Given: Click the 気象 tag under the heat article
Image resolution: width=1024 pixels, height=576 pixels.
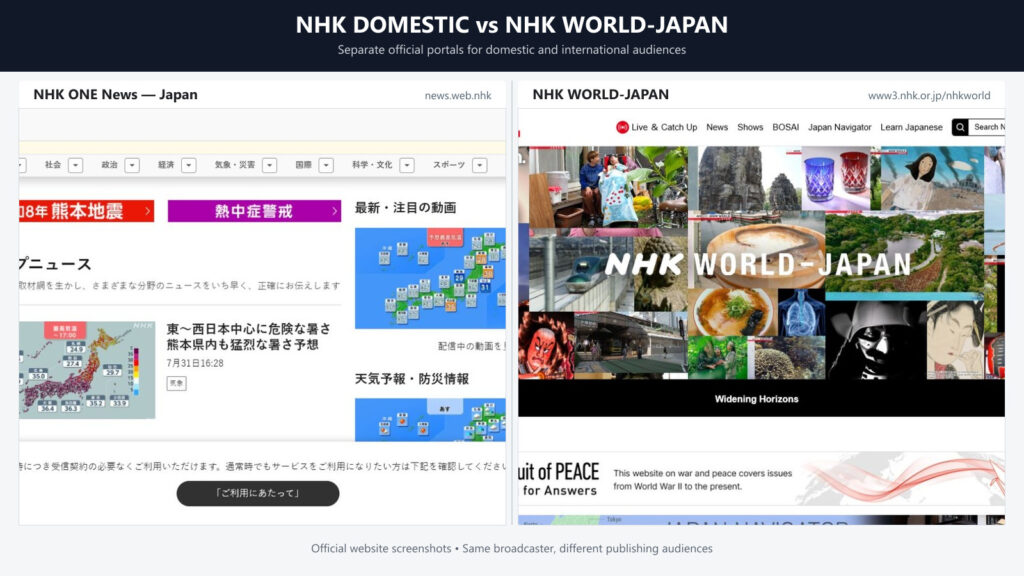Looking at the screenshot, I should click(x=176, y=383).
